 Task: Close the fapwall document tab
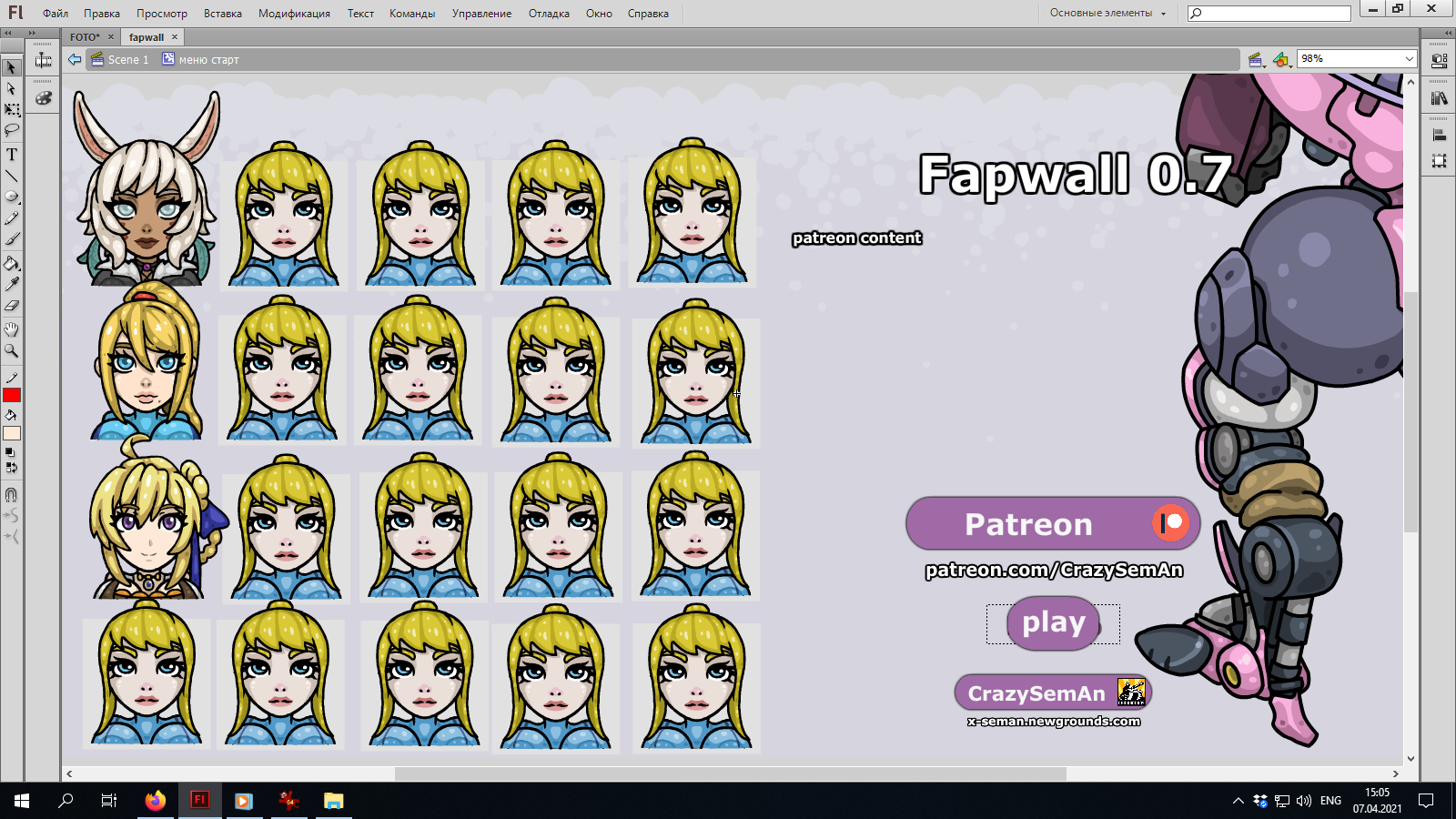(175, 37)
